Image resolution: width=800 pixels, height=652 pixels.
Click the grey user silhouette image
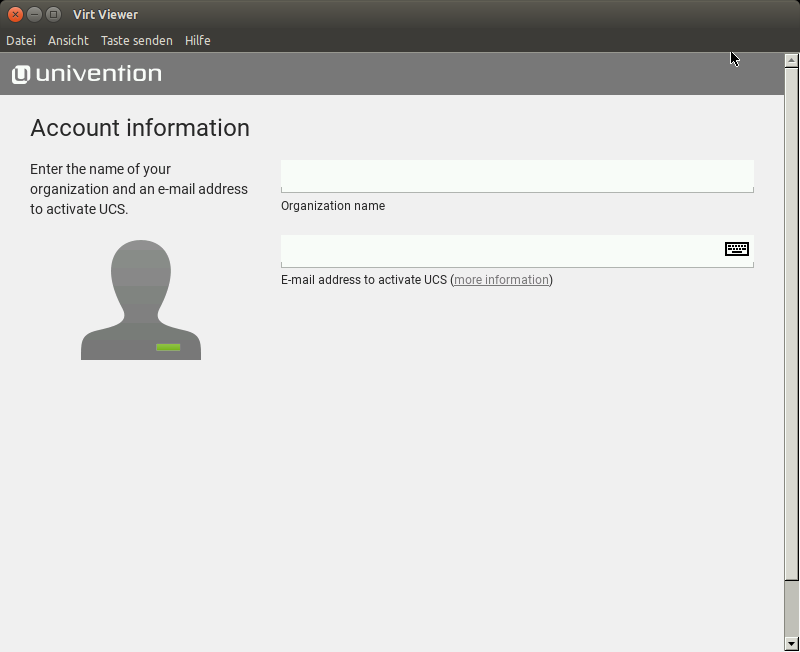point(141,299)
